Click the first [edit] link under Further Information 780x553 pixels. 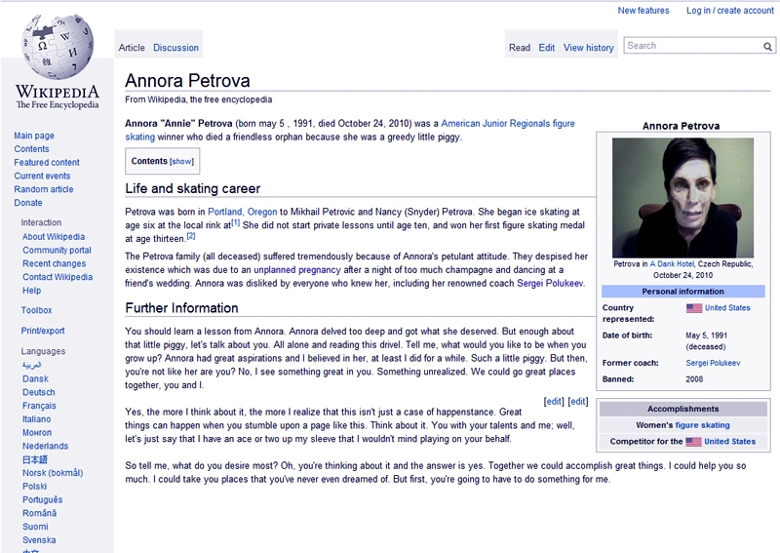point(554,401)
